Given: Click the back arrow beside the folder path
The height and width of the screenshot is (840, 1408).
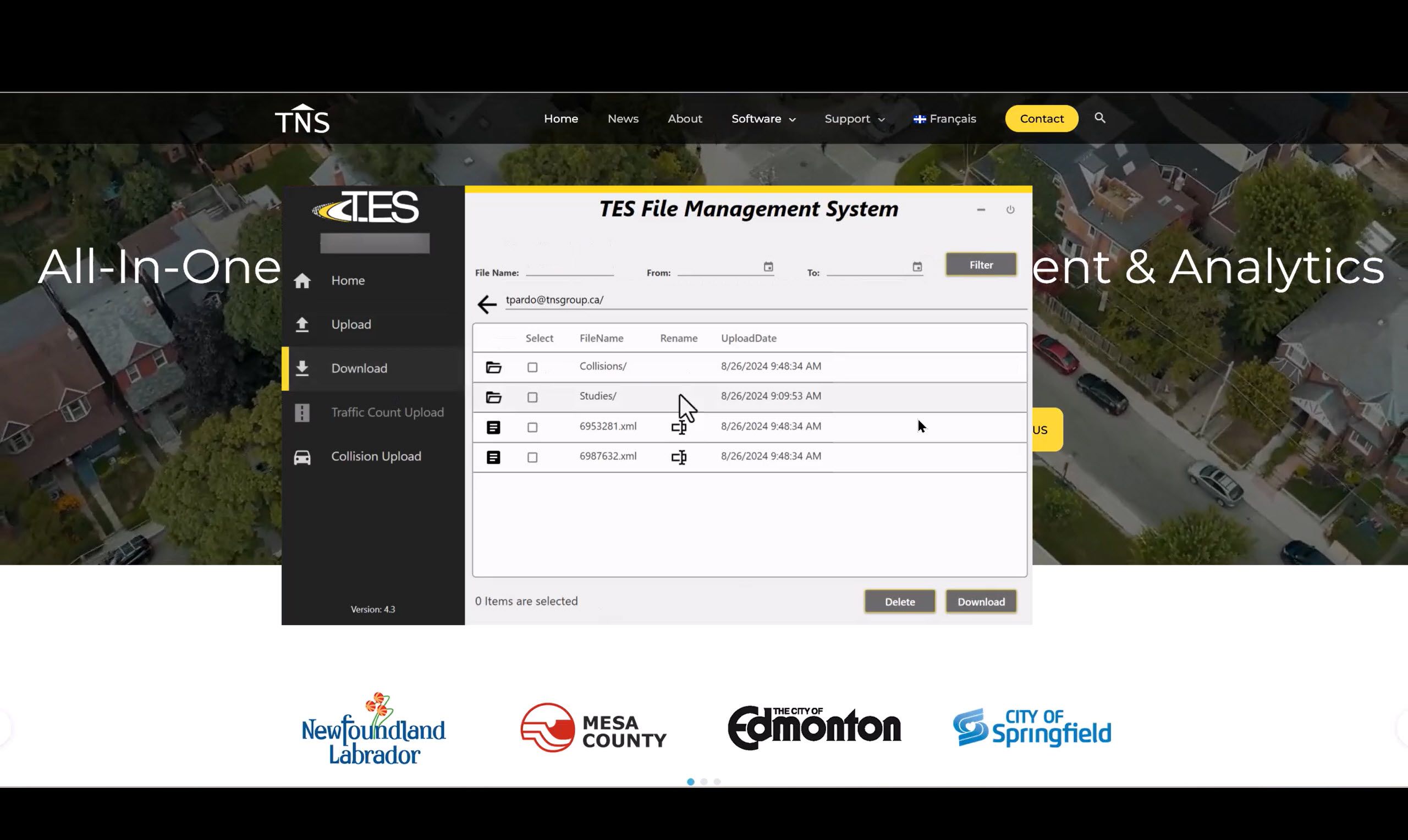Looking at the screenshot, I should tap(486, 305).
